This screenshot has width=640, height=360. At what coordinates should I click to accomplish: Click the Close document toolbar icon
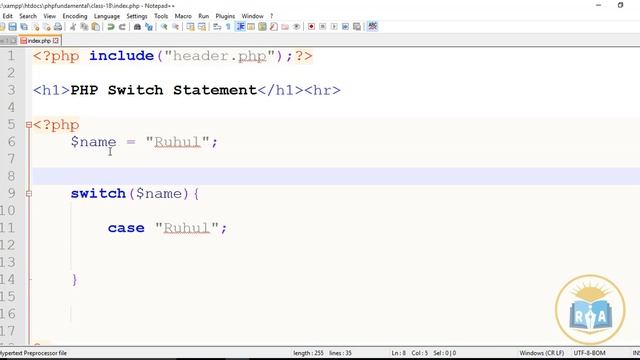[36, 27]
